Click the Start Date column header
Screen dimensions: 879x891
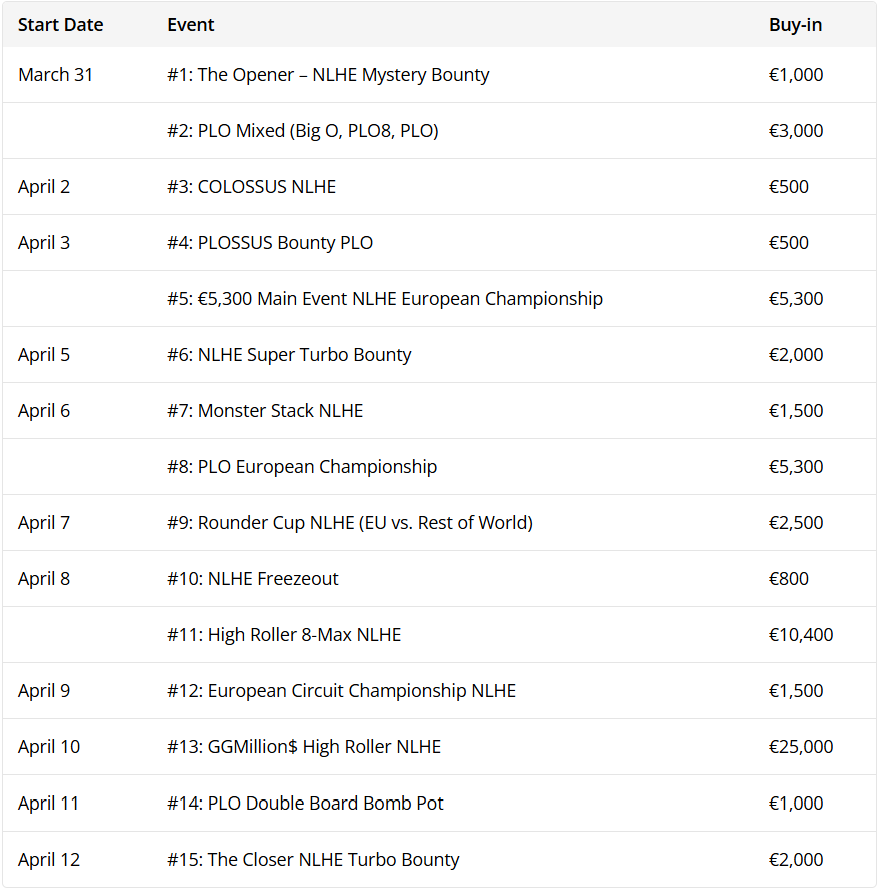(60, 25)
